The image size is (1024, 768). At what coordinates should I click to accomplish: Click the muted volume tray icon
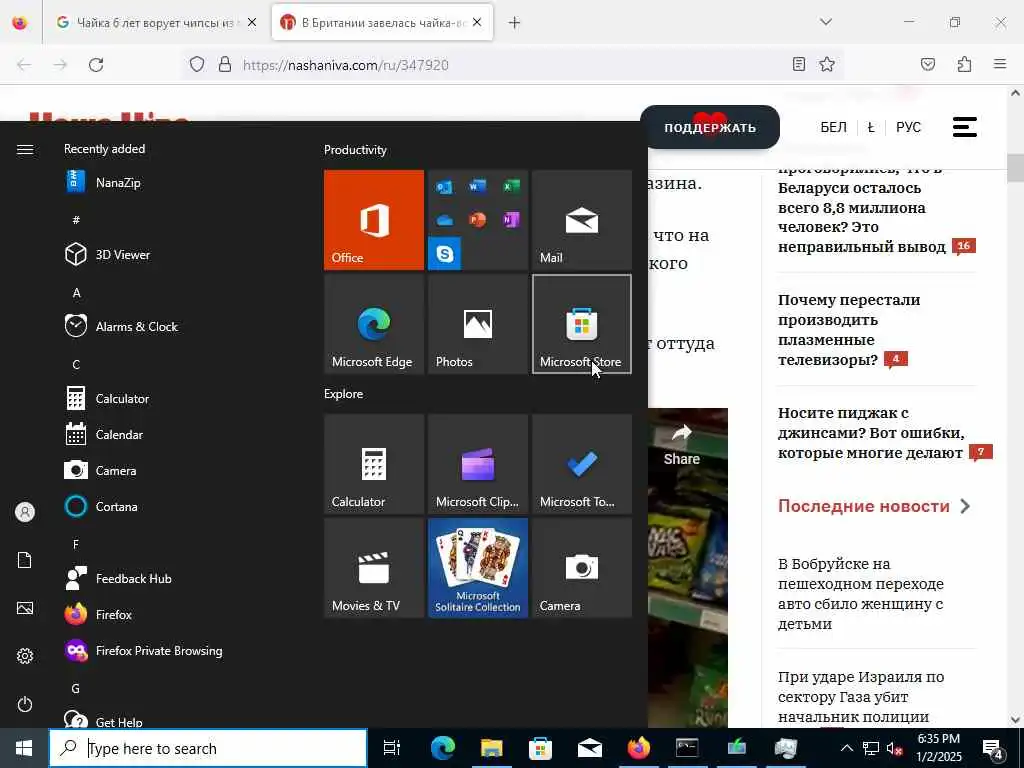(894, 749)
